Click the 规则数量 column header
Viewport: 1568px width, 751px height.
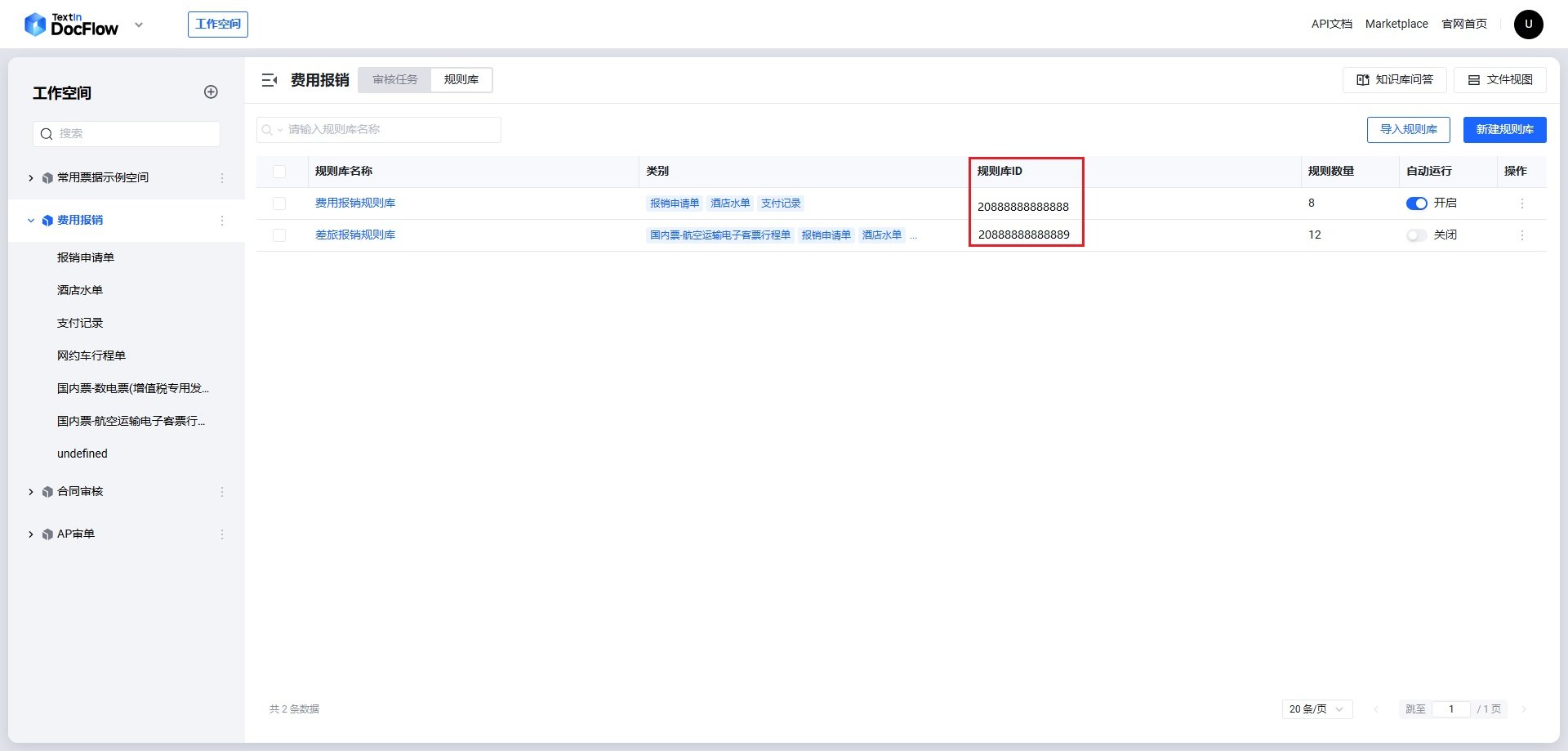[1331, 171]
